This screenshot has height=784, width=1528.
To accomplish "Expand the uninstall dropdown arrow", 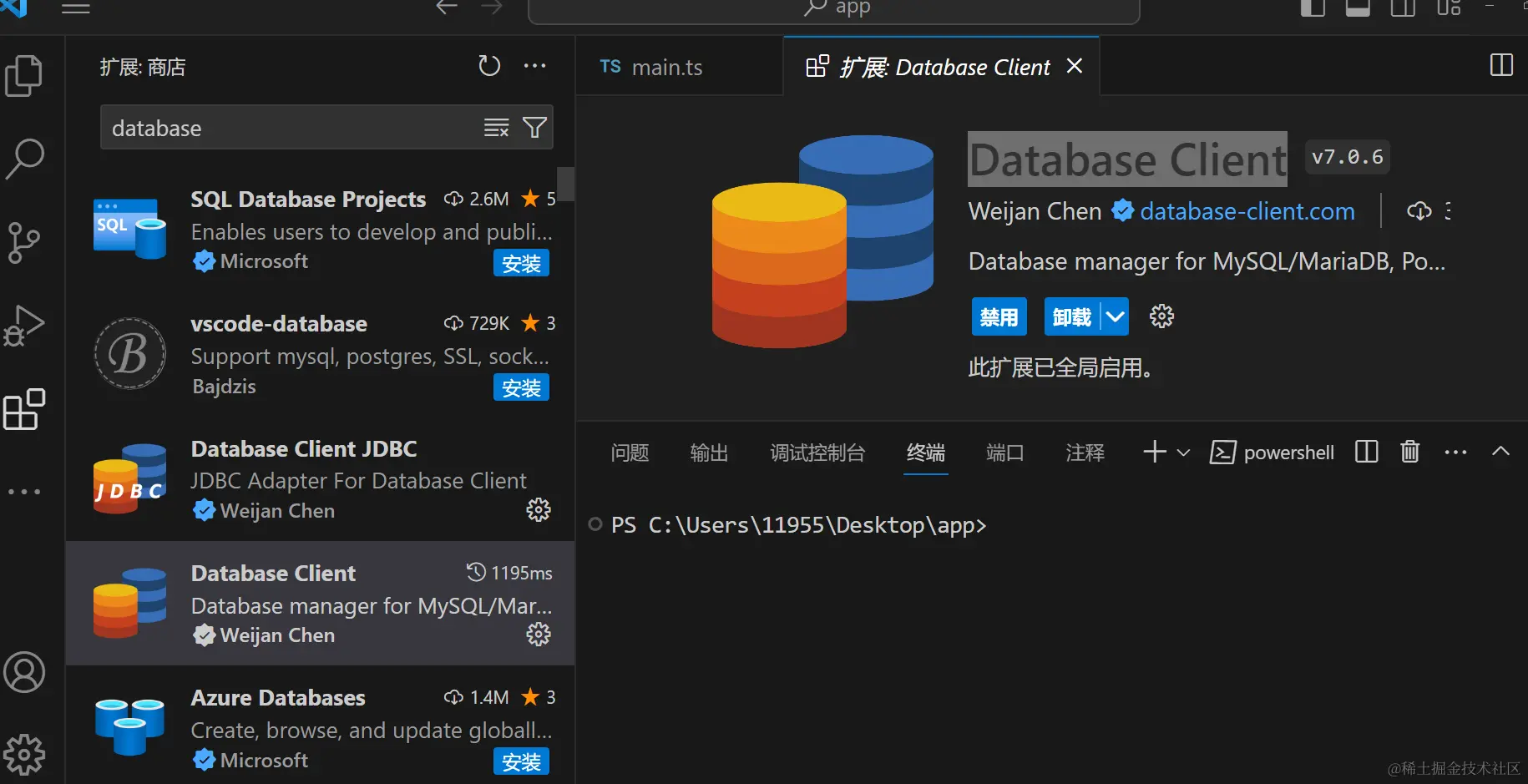I will click(1115, 316).
